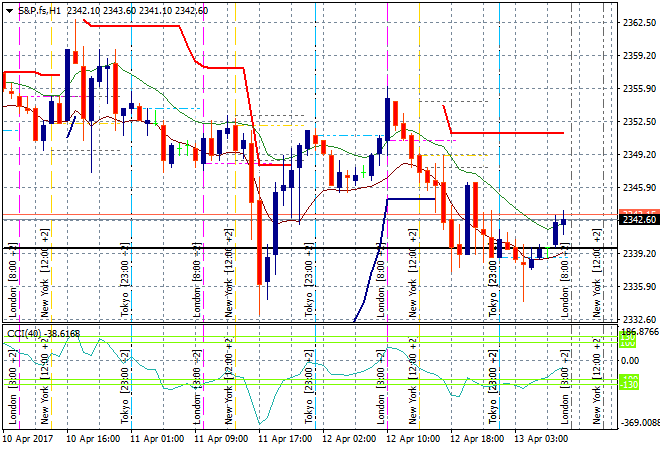This screenshot has height=450, width=660.
Task: Select the 13 Apr 03:00 time label
Action: pos(541,438)
